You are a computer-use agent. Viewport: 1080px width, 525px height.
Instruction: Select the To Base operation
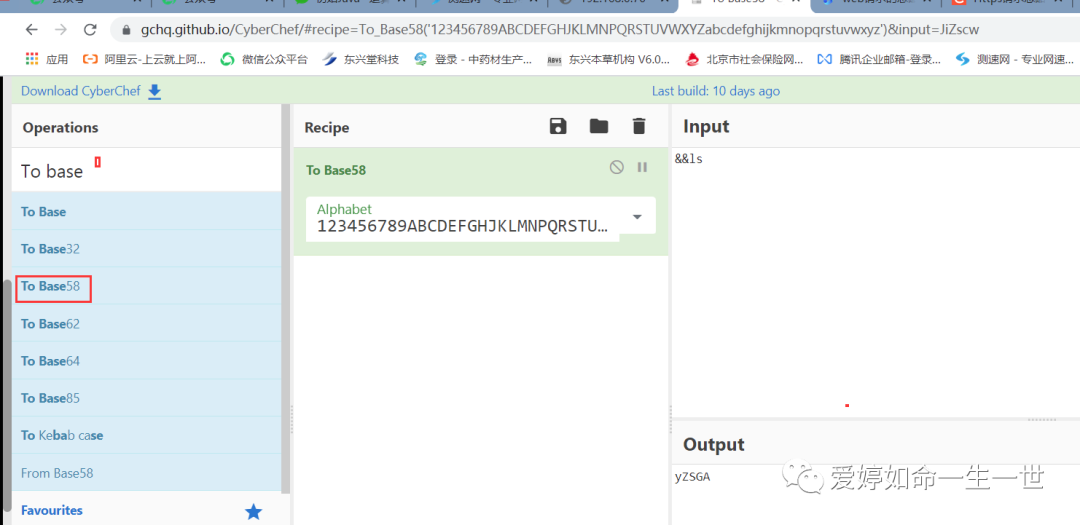(146, 212)
